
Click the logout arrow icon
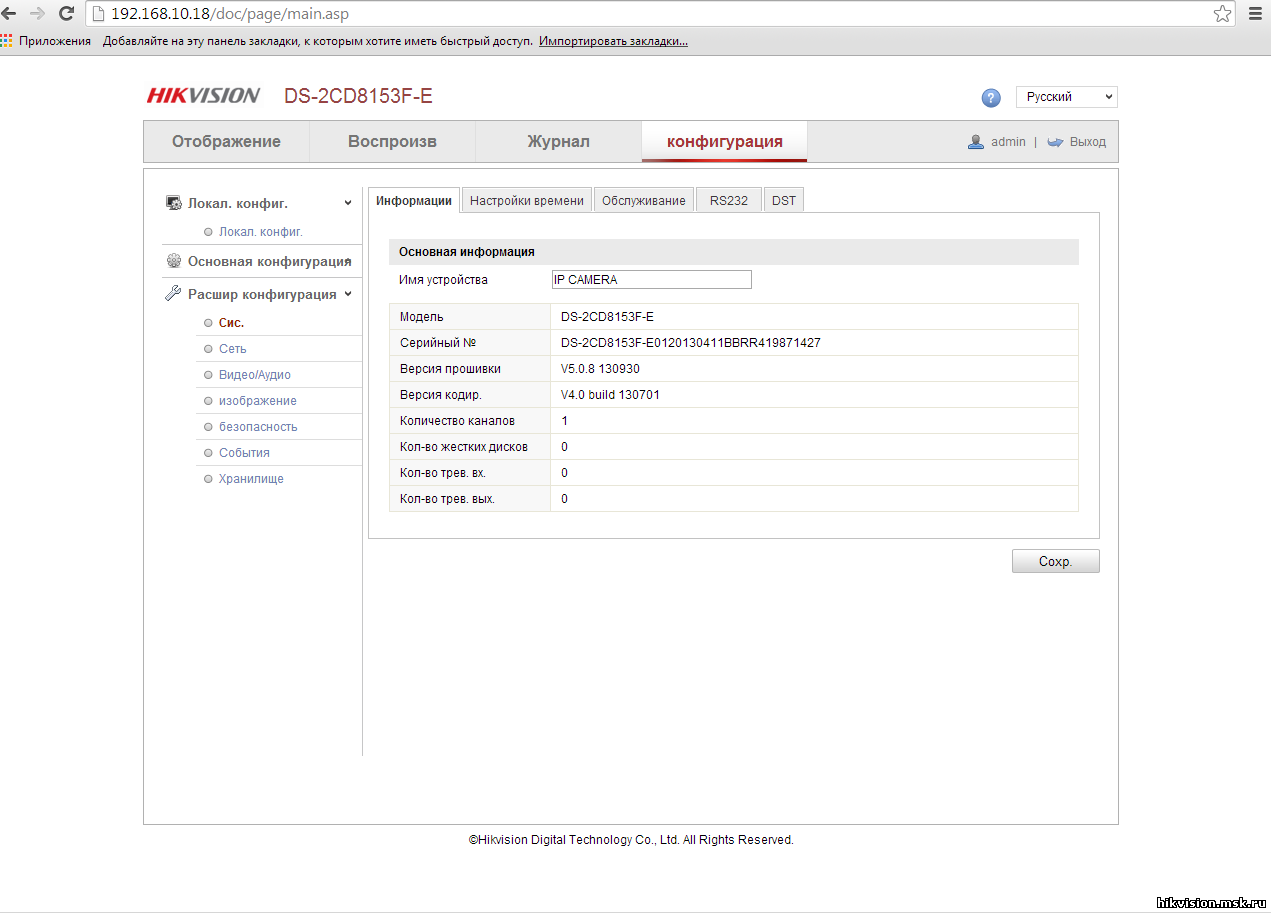click(x=1055, y=142)
